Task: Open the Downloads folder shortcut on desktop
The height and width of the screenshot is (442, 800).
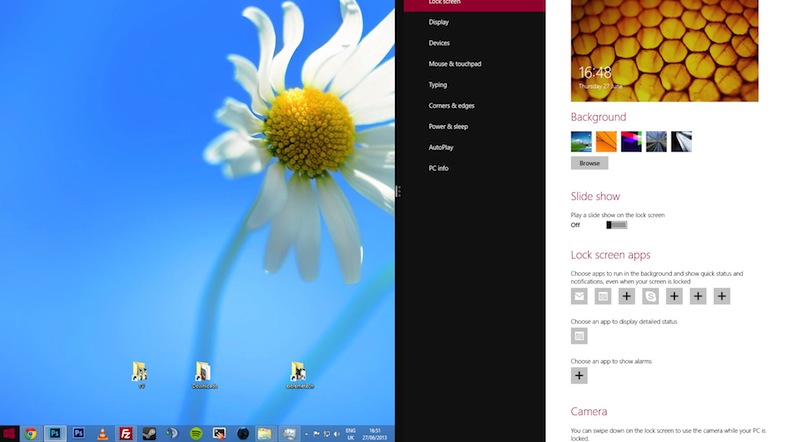Action: 204,374
